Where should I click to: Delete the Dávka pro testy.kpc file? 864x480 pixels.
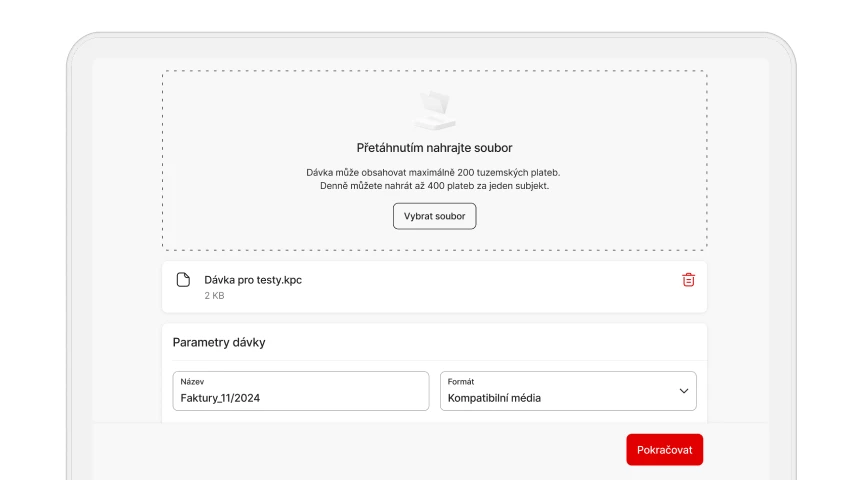coord(688,280)
